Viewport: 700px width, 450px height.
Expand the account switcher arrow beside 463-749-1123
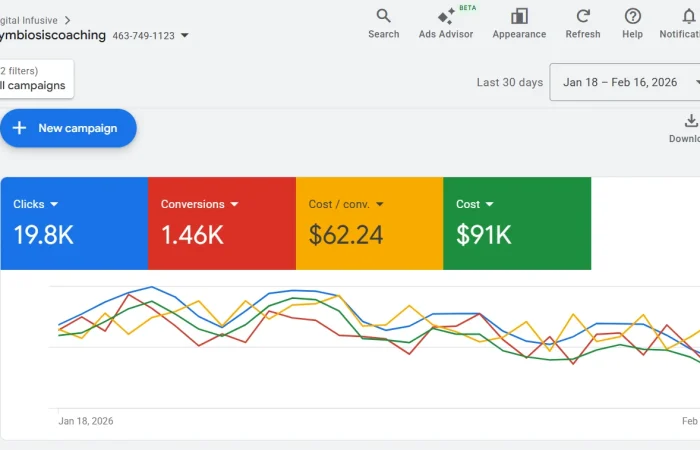[185, 36]
